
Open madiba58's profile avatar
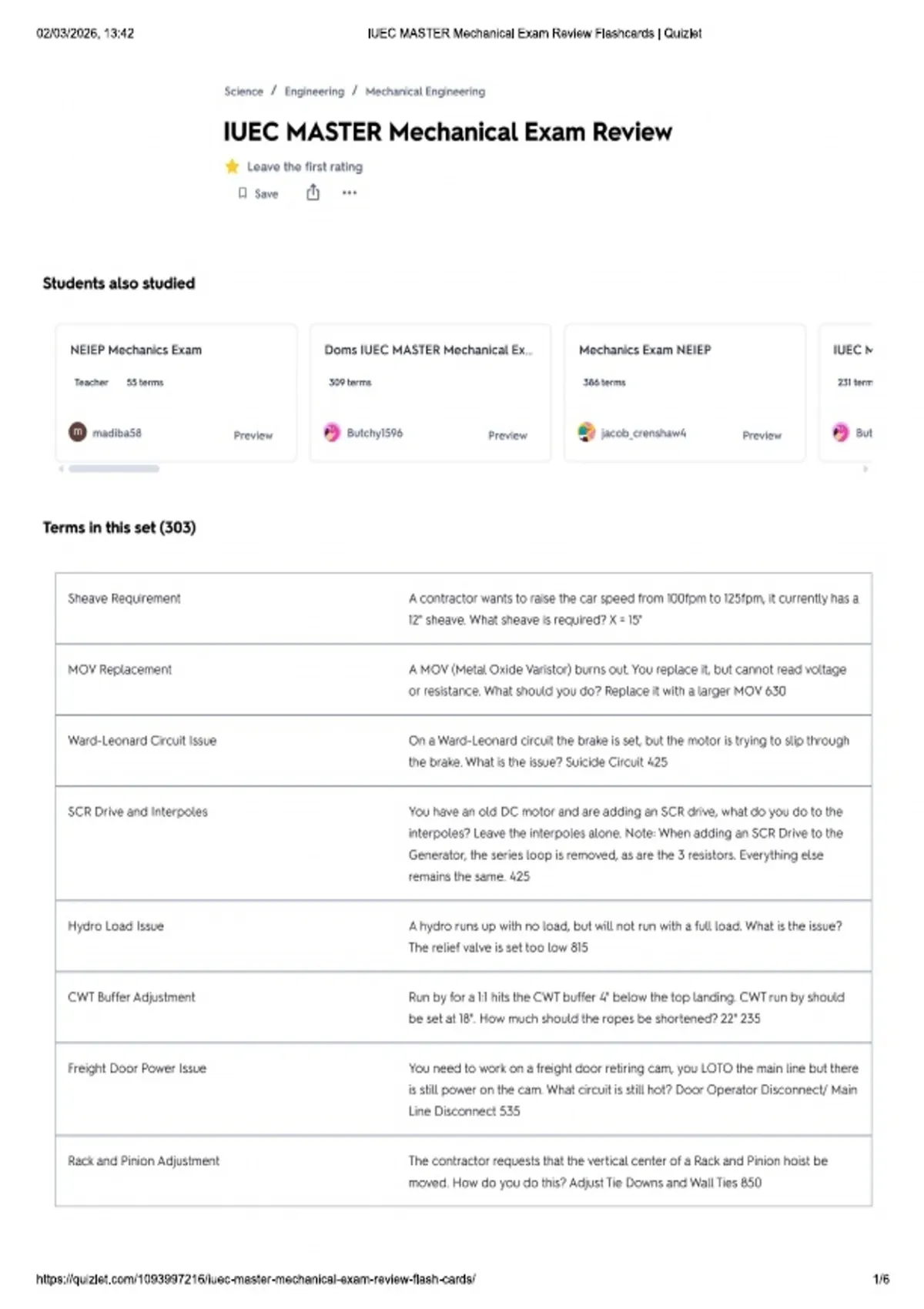coord(78,432)
